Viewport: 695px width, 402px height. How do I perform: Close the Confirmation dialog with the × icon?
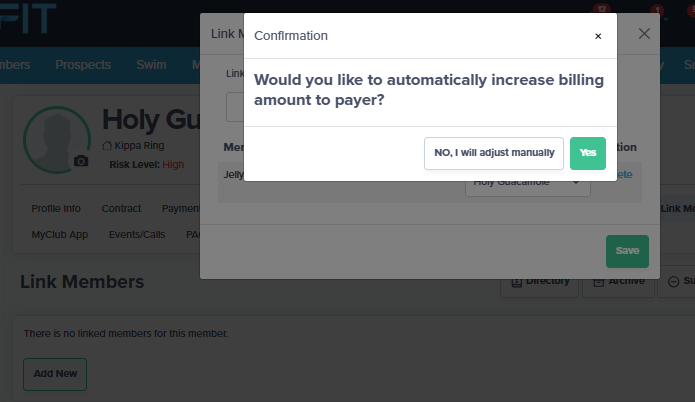pyautogui.click(x=598, y=36)
